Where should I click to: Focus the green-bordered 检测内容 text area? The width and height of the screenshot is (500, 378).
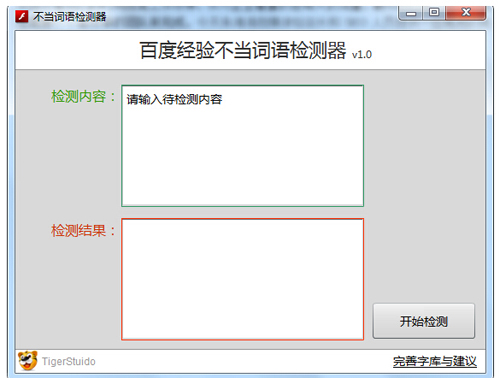tap(243, 146)
